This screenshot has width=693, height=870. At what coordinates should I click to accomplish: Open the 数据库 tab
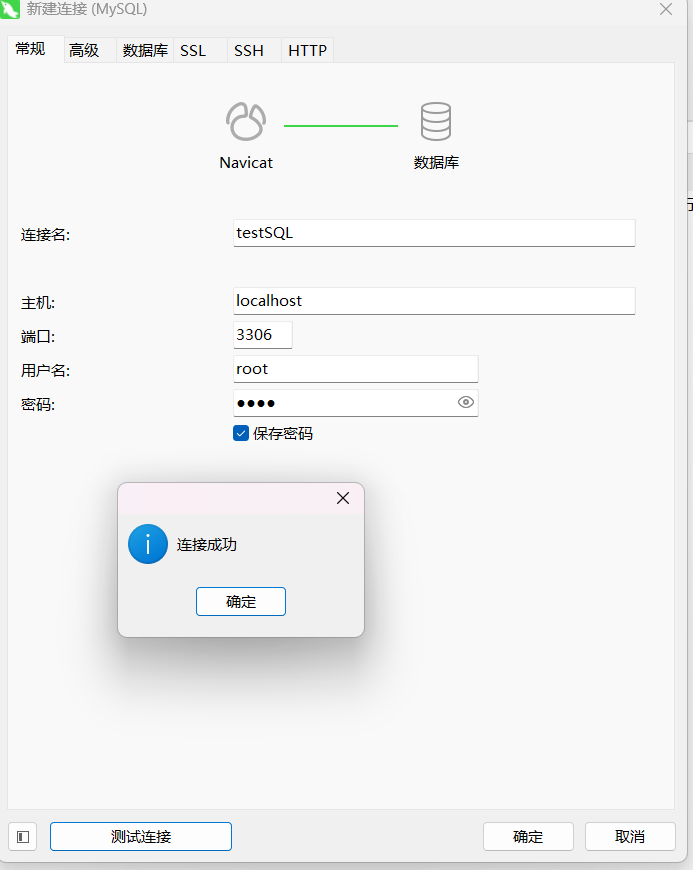[x=145, y=50]
